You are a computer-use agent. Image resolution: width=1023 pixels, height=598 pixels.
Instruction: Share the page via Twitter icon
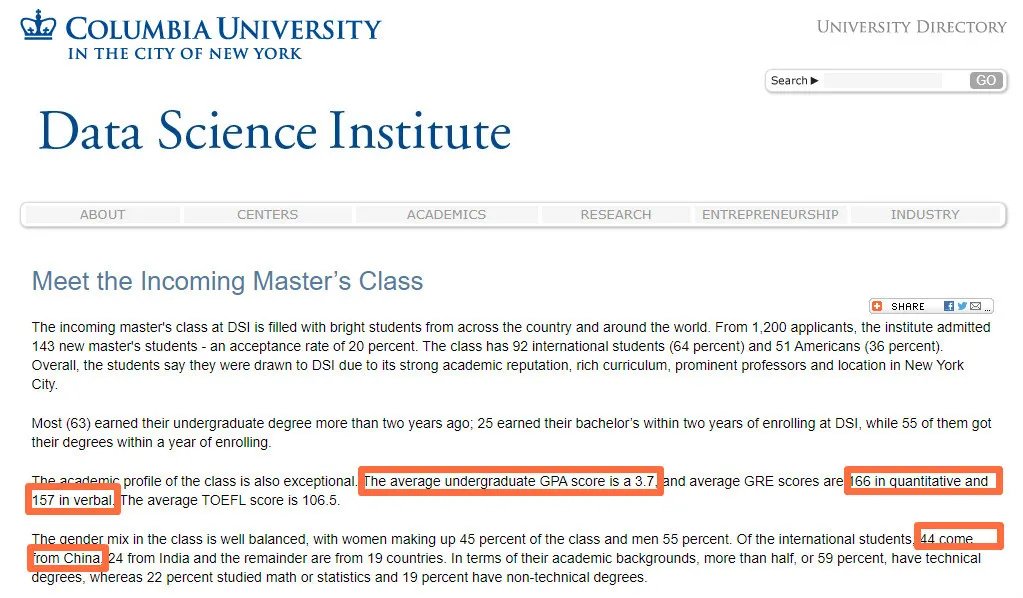962,306
